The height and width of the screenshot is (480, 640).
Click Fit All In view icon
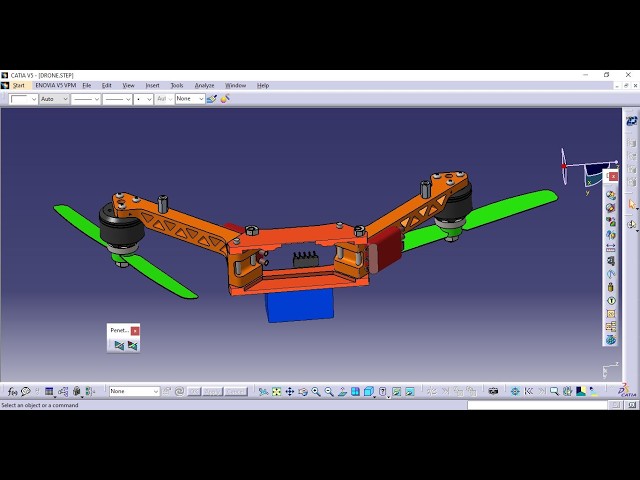[277, 391]
